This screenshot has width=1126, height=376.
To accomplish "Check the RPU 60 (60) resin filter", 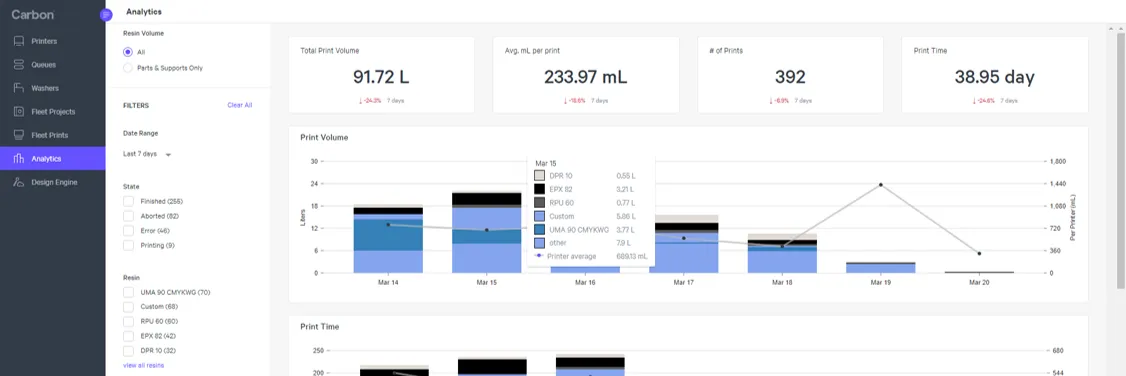I will coord(129,321).
